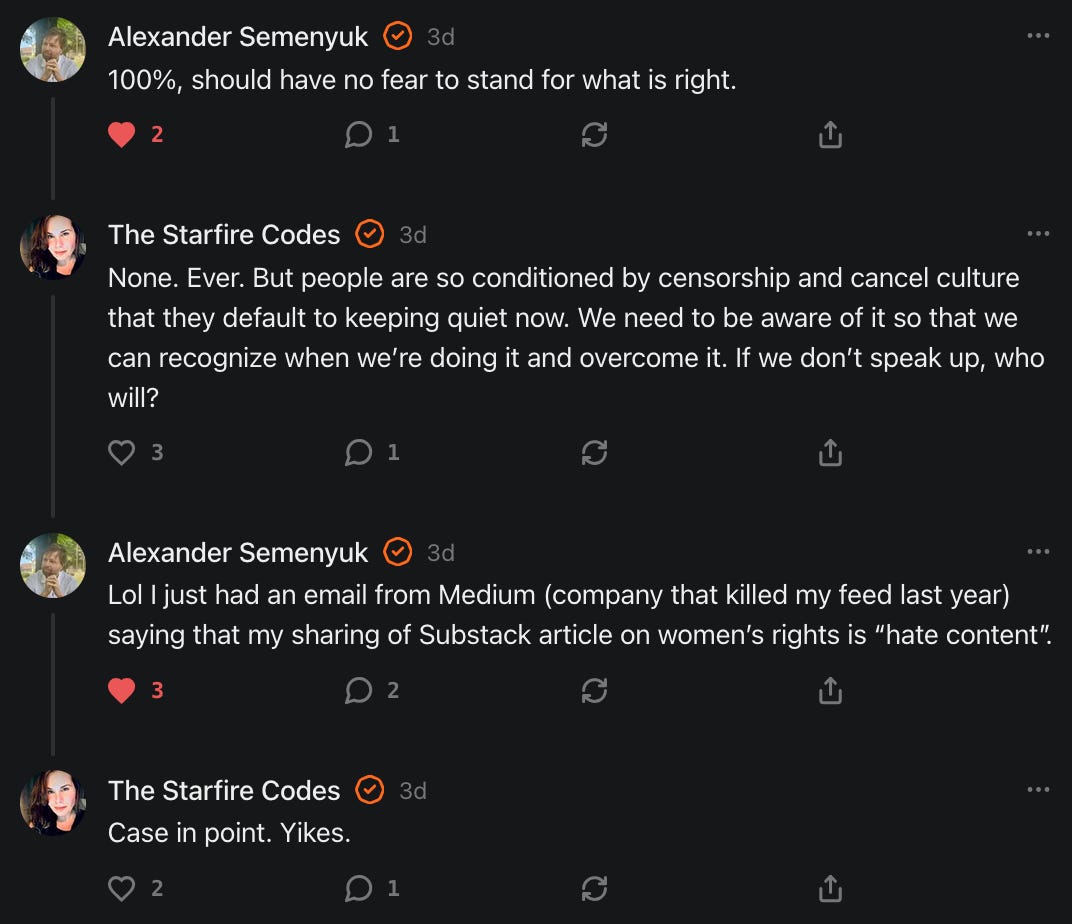The width and height of the screenshot is (1072, 924).
Task: Open replies on the Medium email comment
Action: pyautogui.click(x=358, y=690)
